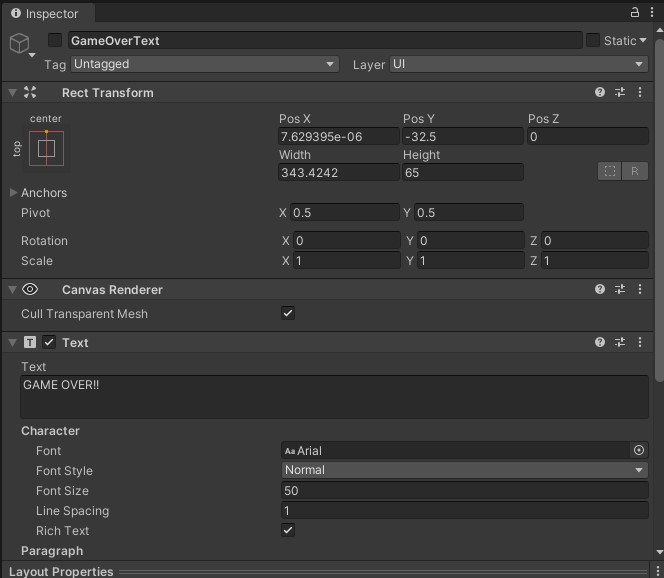Click the Inspector vertical scrollbar thumb
This screenshot has height=578, width=664.
click(x=659, y=210)
